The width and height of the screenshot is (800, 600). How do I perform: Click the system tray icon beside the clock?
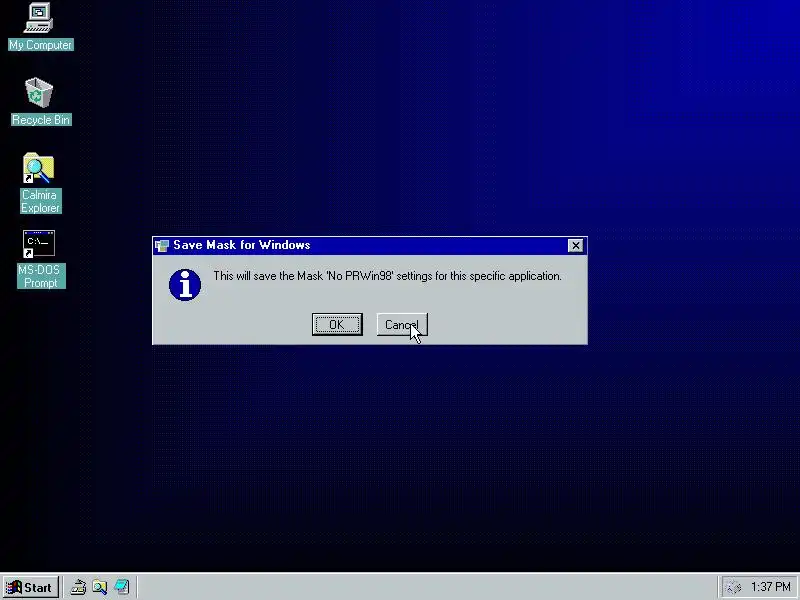pos(733,588)
